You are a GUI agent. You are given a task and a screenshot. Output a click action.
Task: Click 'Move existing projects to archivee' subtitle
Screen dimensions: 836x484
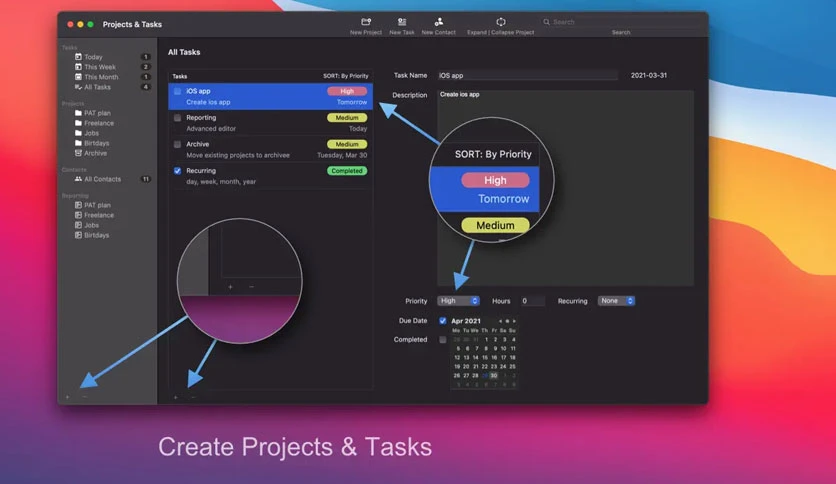tap(238, 155)
